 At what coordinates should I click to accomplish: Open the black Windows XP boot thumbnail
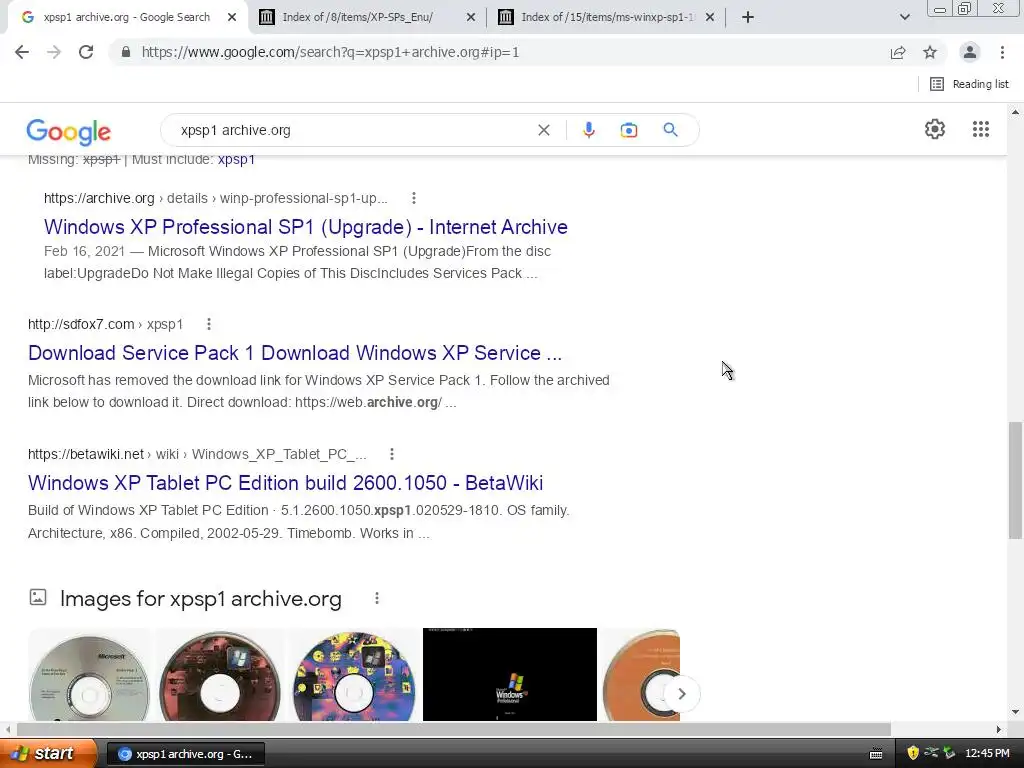[x=510, y=675]
